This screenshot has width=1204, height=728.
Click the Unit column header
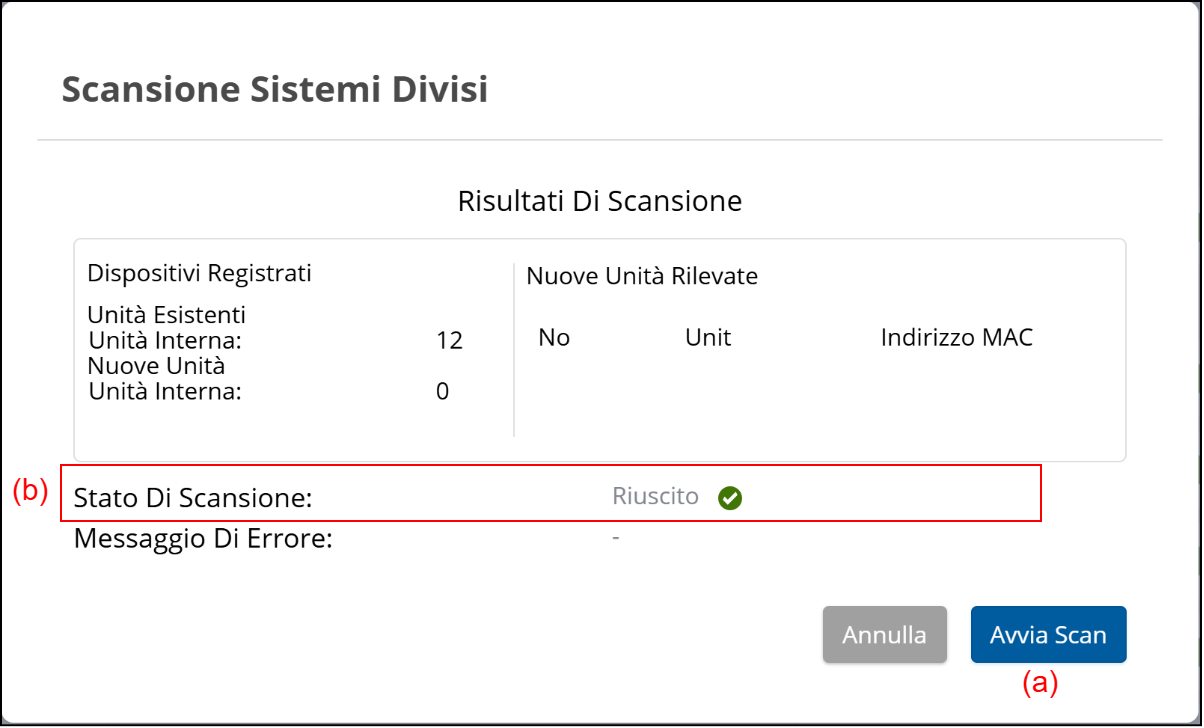(708, 338)
